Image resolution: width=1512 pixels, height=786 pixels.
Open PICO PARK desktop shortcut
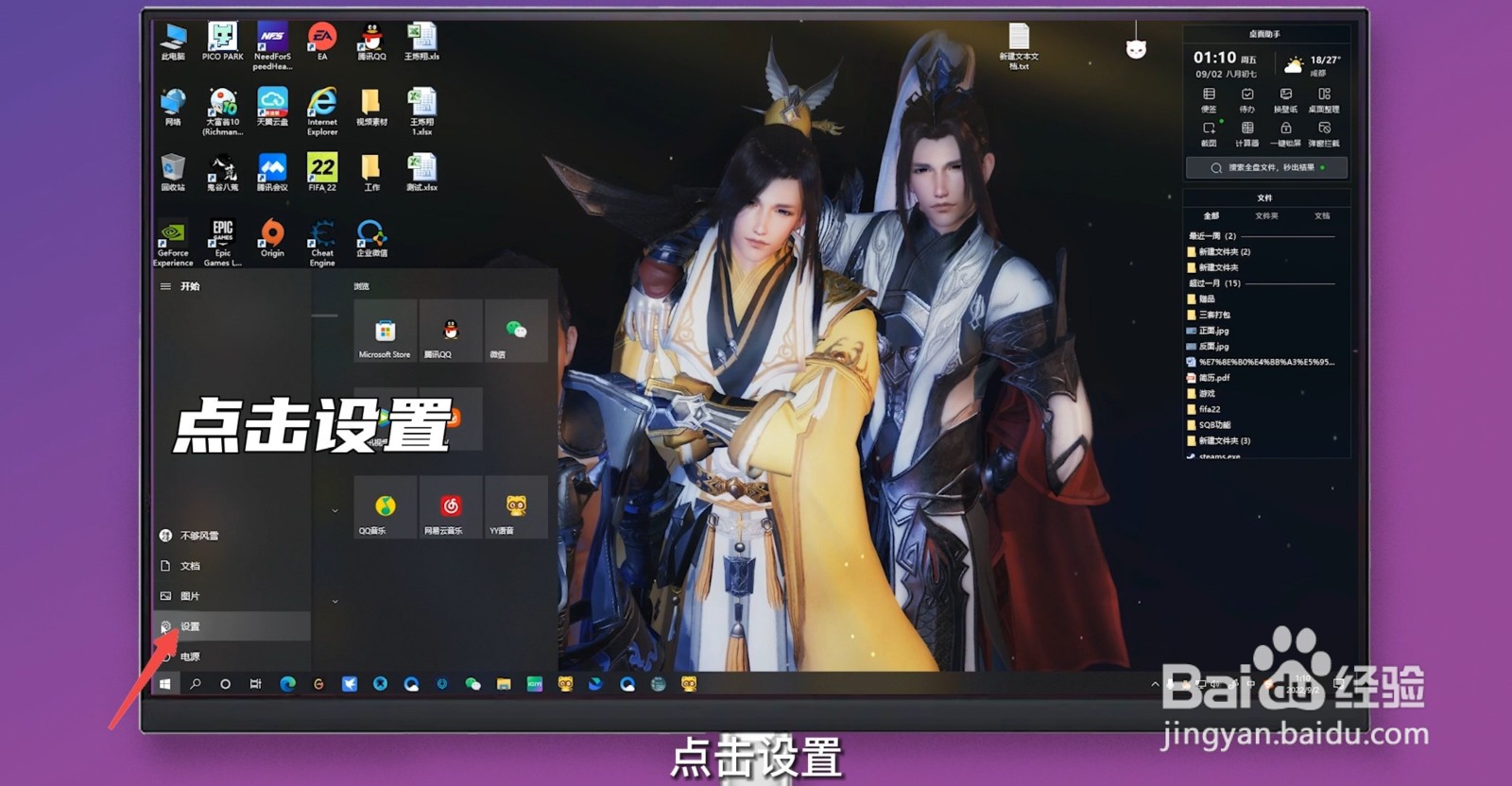pyautogui.click(x=222, y=43)
